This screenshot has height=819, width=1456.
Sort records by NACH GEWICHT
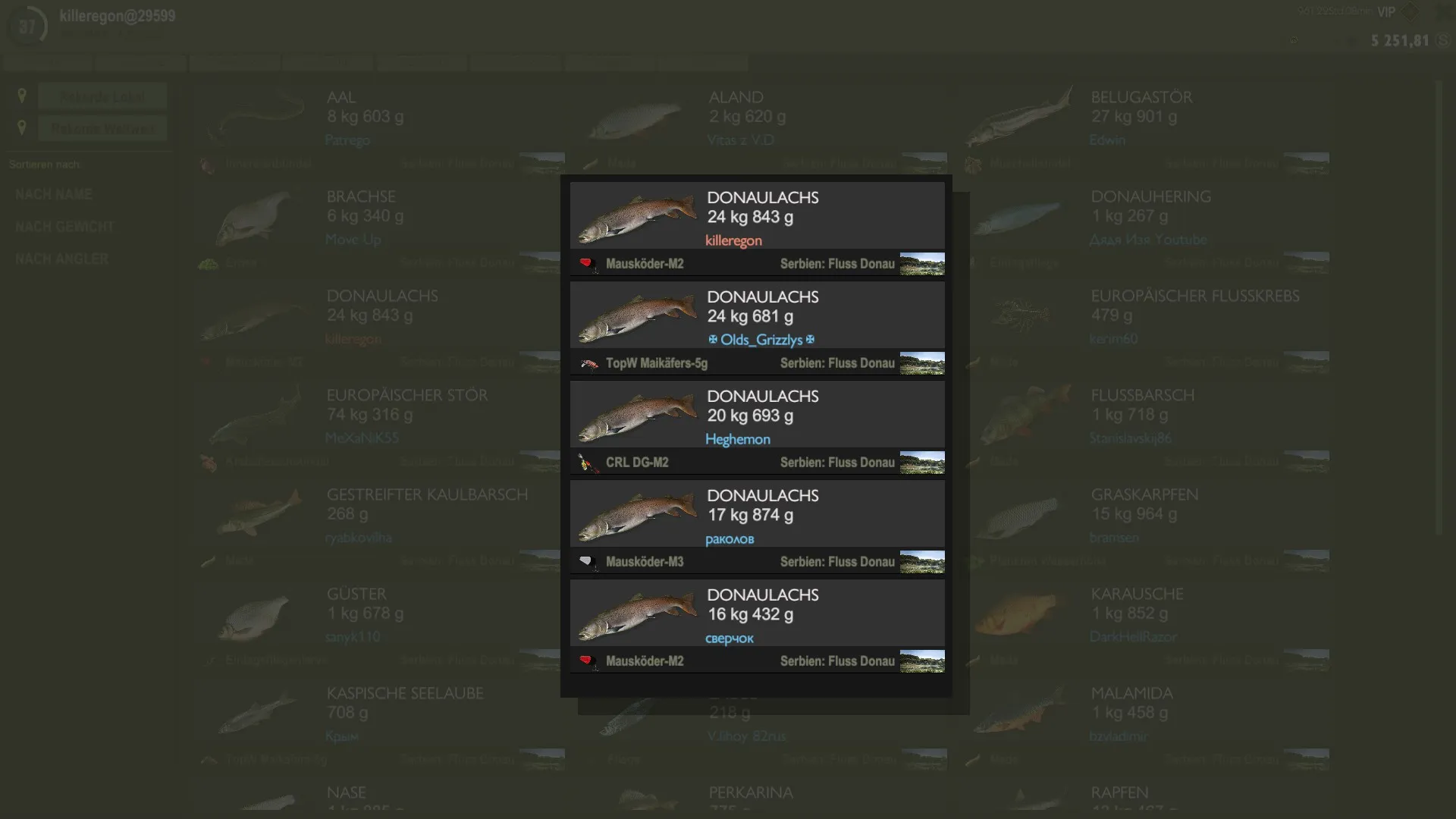coord(64,227)
